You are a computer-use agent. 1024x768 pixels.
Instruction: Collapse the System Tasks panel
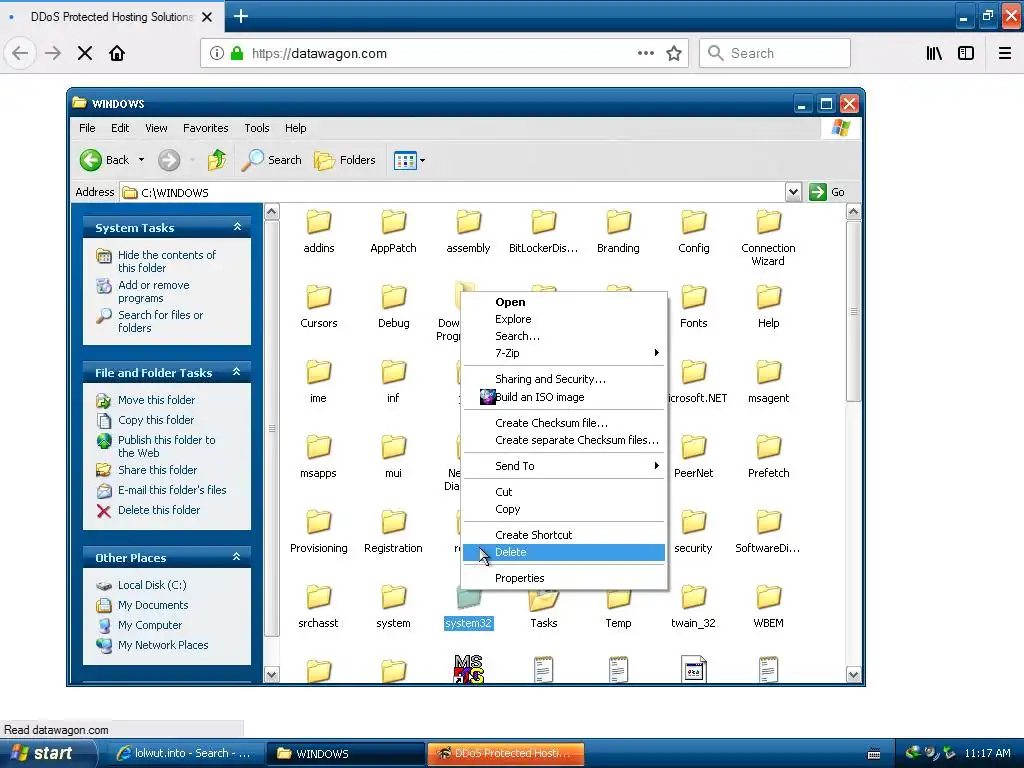coord(237,227)
